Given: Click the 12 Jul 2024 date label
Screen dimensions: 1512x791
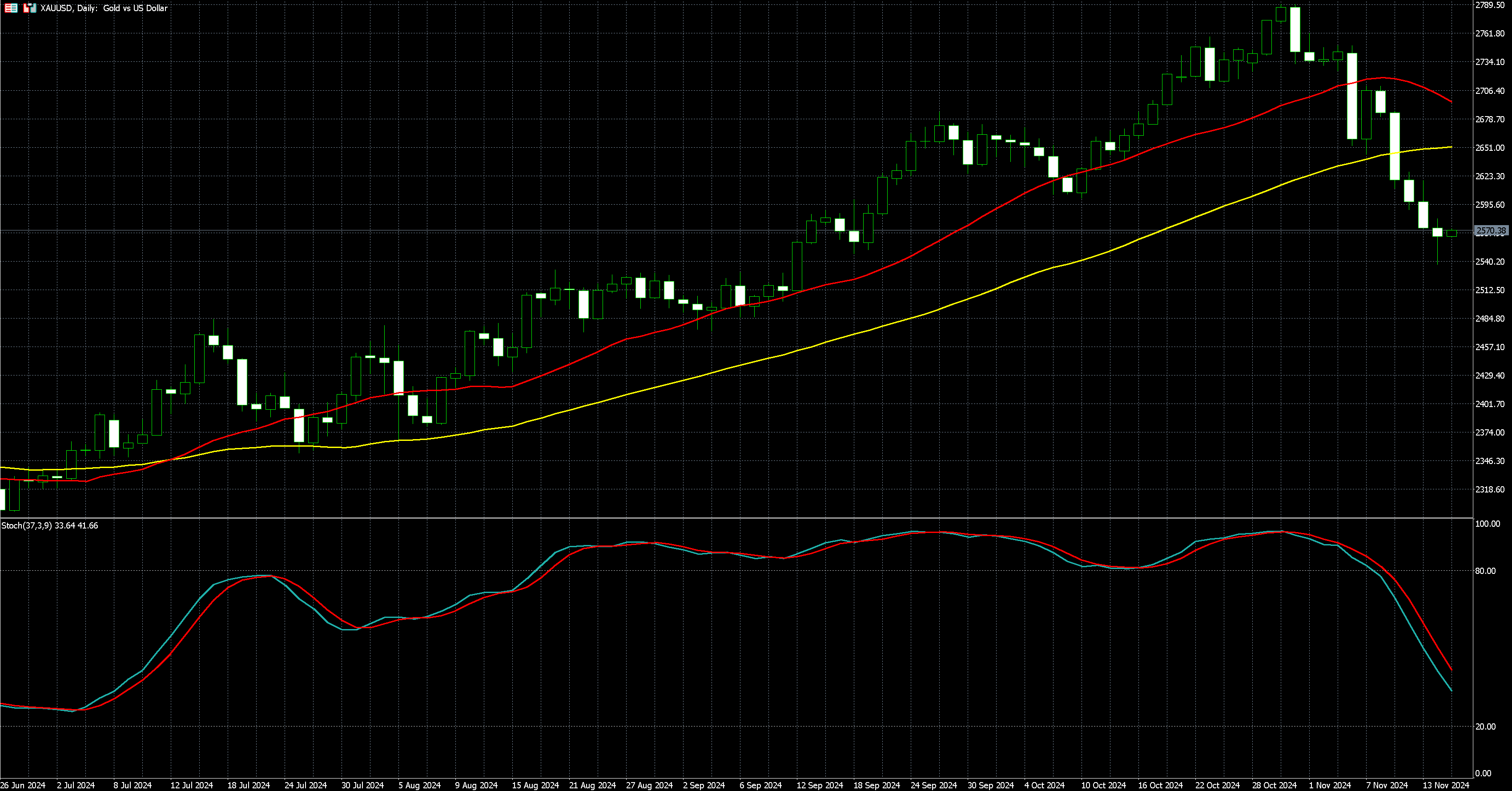Looking at the screenshot, I should [x=191, y=785].
